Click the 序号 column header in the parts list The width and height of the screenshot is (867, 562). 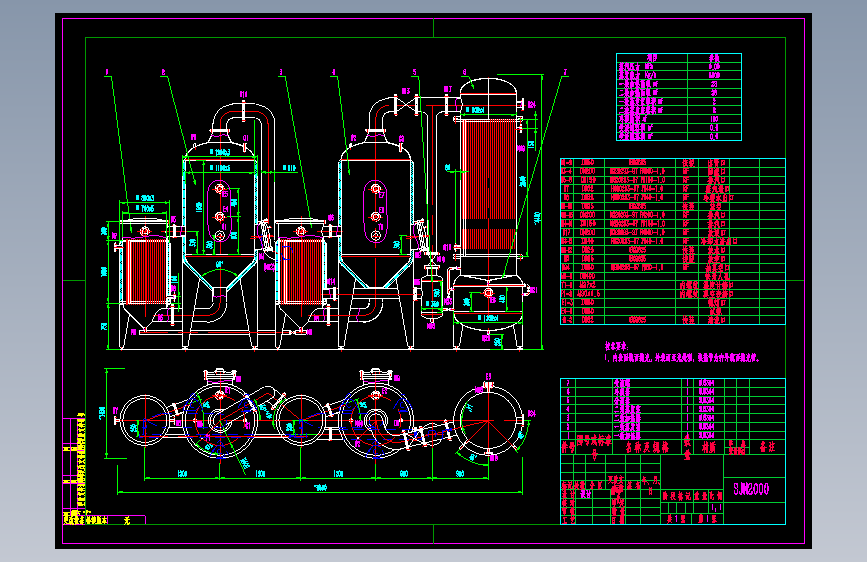pyautogui.click(x=568, y=447)
